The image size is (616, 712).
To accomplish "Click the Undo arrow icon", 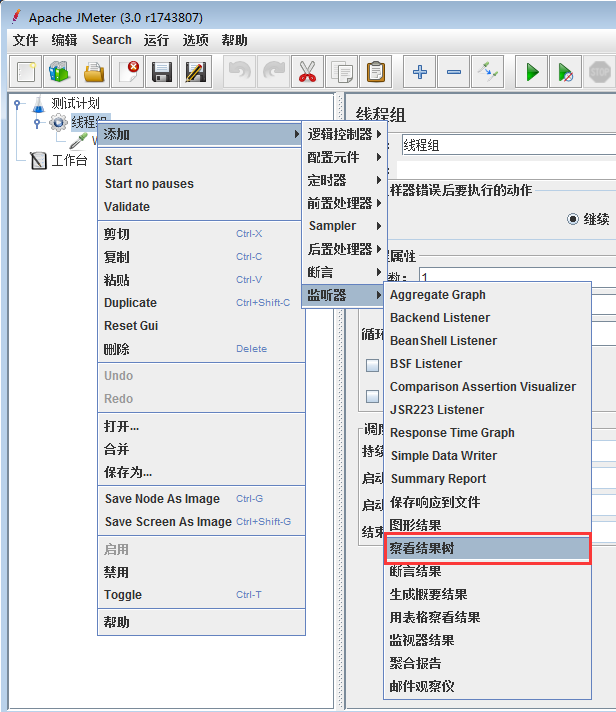I will tap(240, 72).
